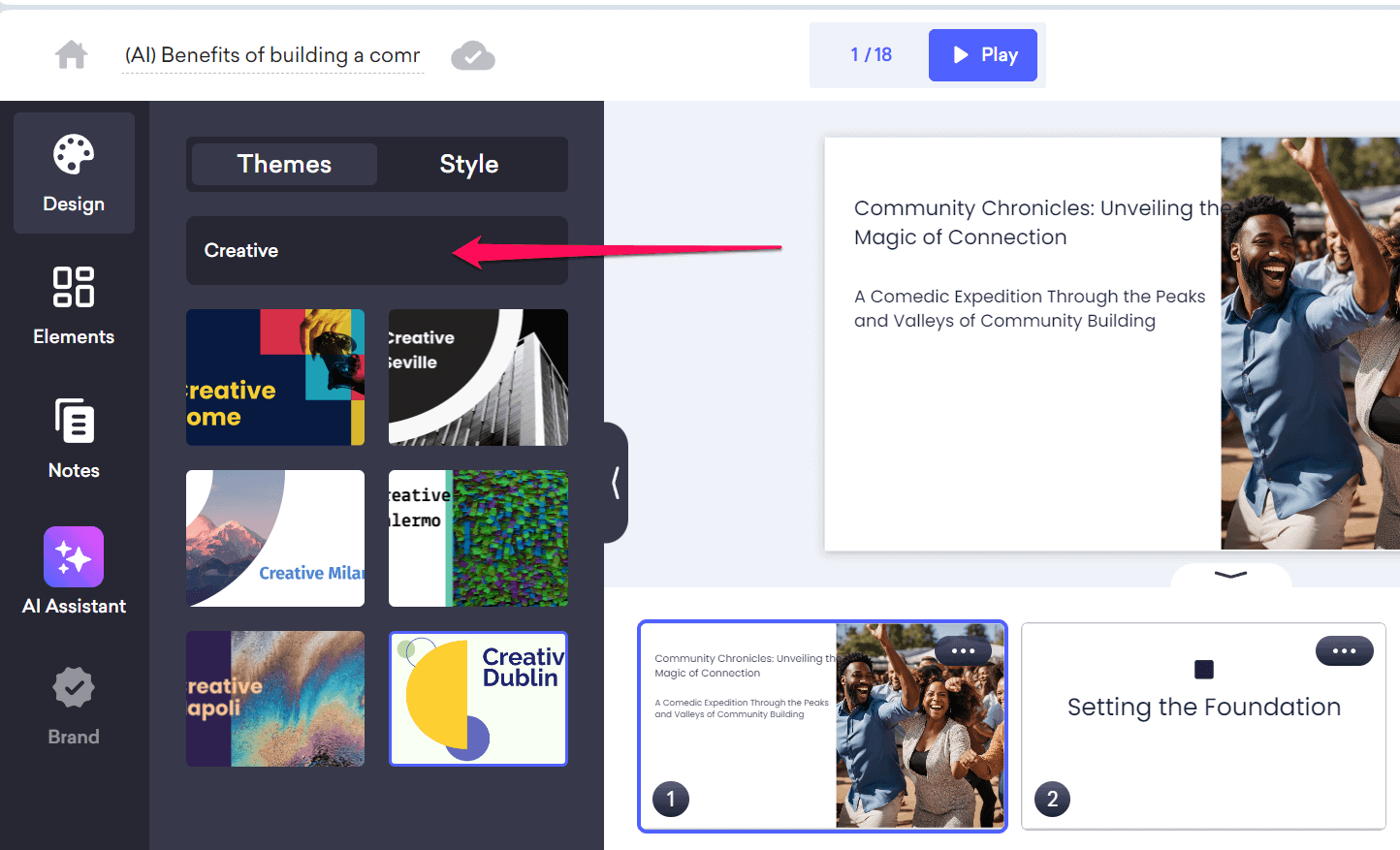Open options menu on slide 1
Viewport: 1400px width, 850px height.
point(963,650)
